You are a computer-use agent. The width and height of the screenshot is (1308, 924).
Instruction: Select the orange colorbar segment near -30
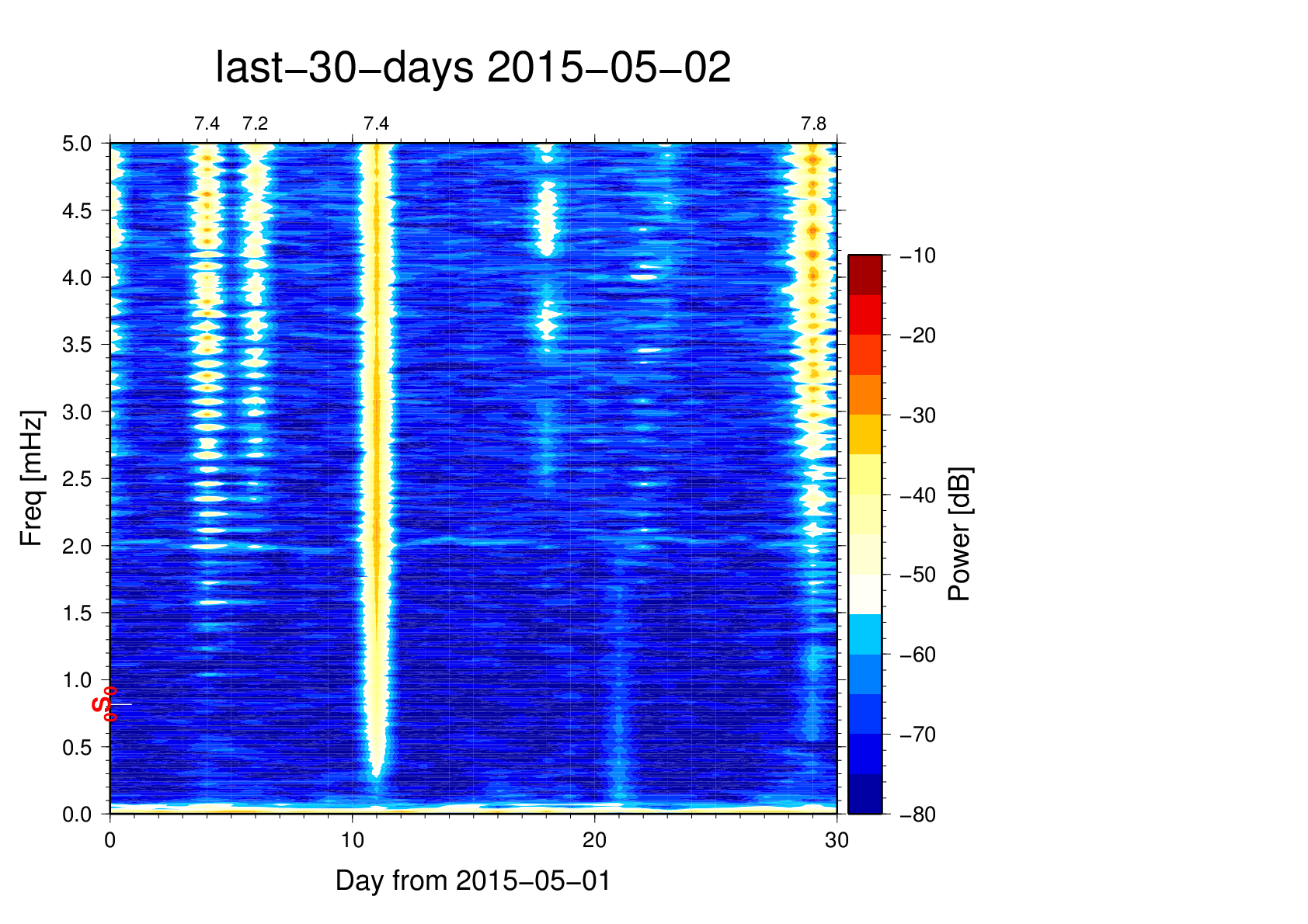(x=864, y=394)
